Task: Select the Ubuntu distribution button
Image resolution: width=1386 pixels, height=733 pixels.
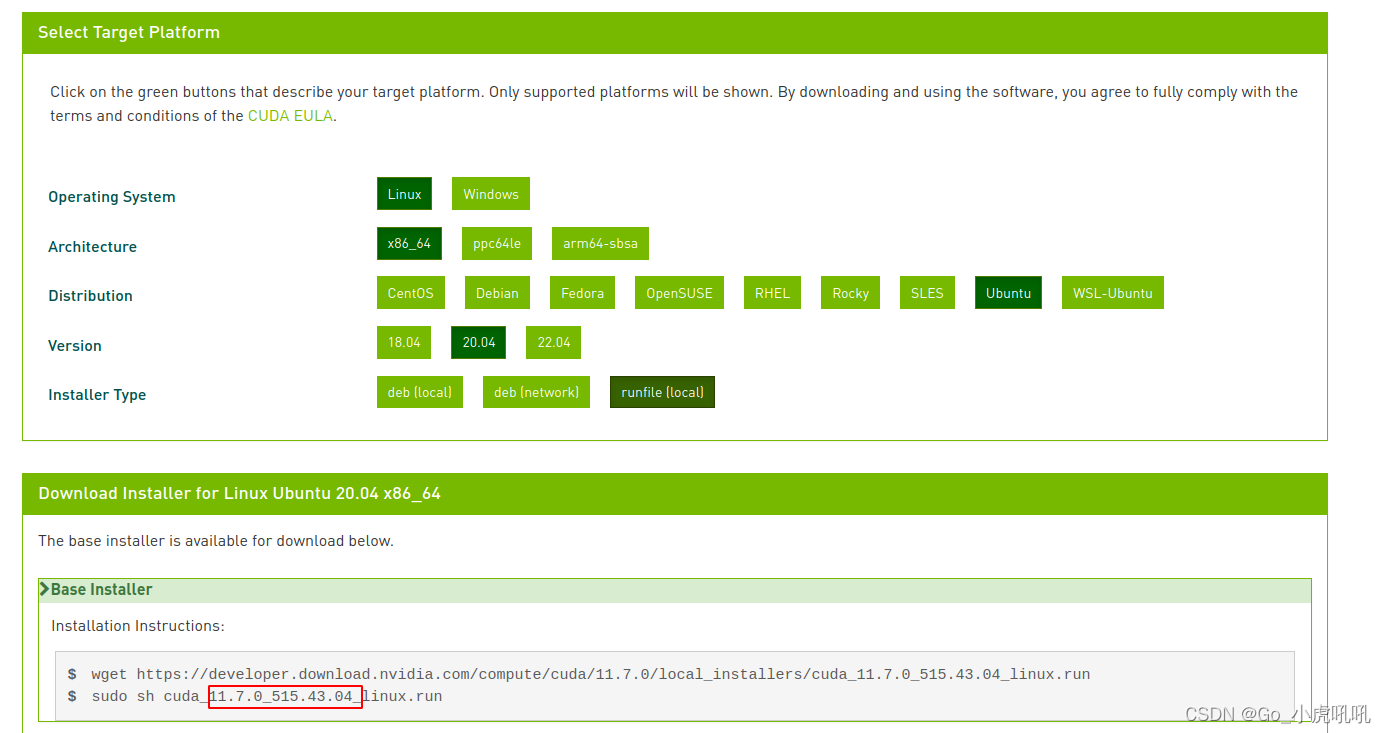Action: tap(1008, 293)
